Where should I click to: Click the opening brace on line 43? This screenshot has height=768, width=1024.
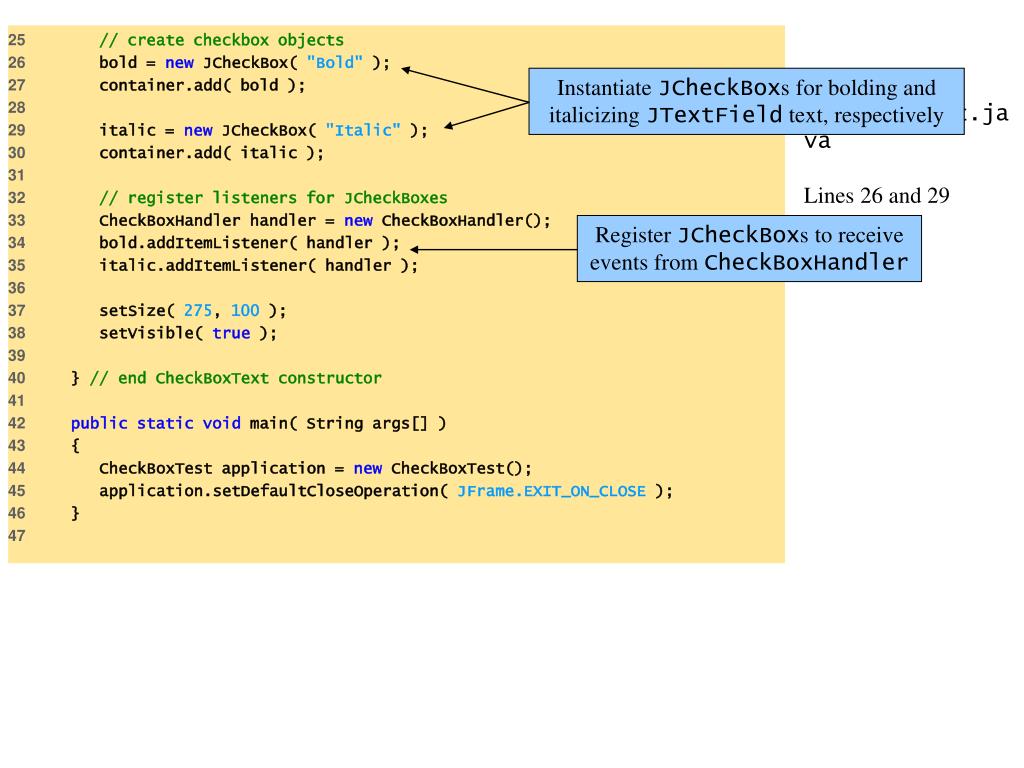[x=75, y=446]
